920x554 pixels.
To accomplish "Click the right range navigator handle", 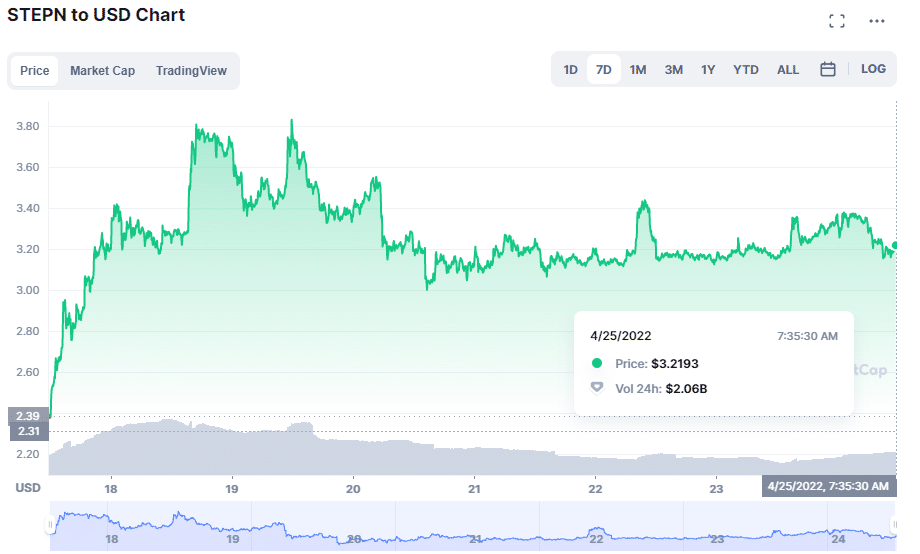I will click(x=894, y=525).
